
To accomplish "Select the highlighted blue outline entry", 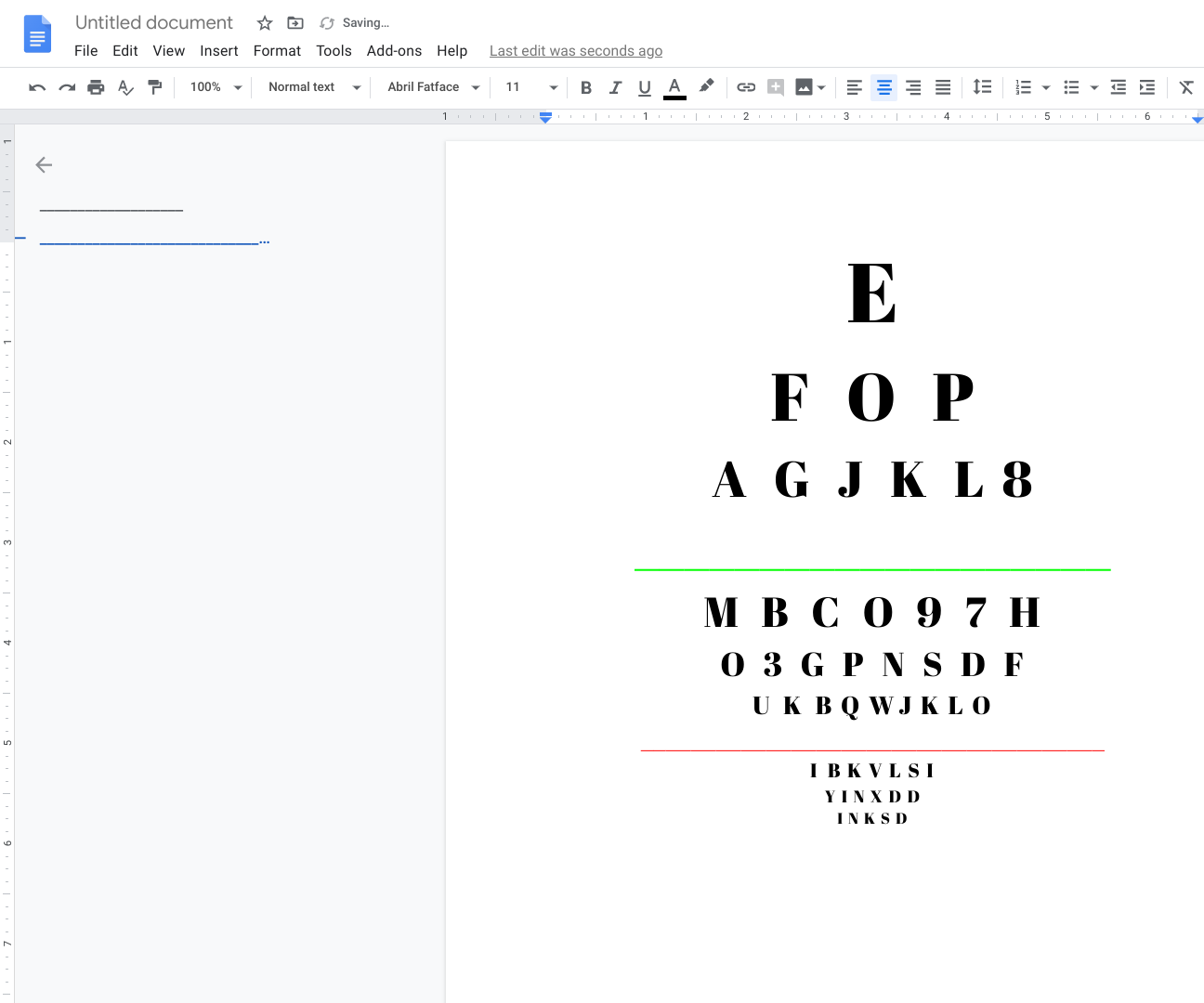I will coord(154,242).
